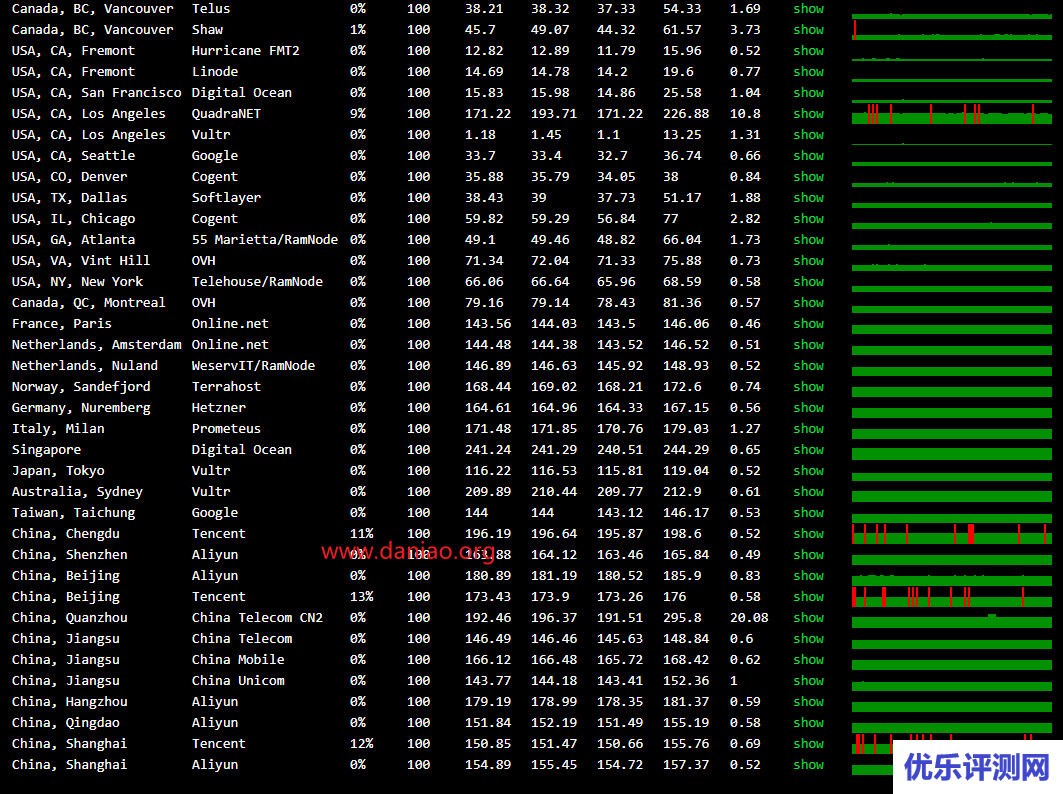The image size is (1063, 794).
Task: Click the Chengdu Tencent packet loss graph
Action: point(951,535)
